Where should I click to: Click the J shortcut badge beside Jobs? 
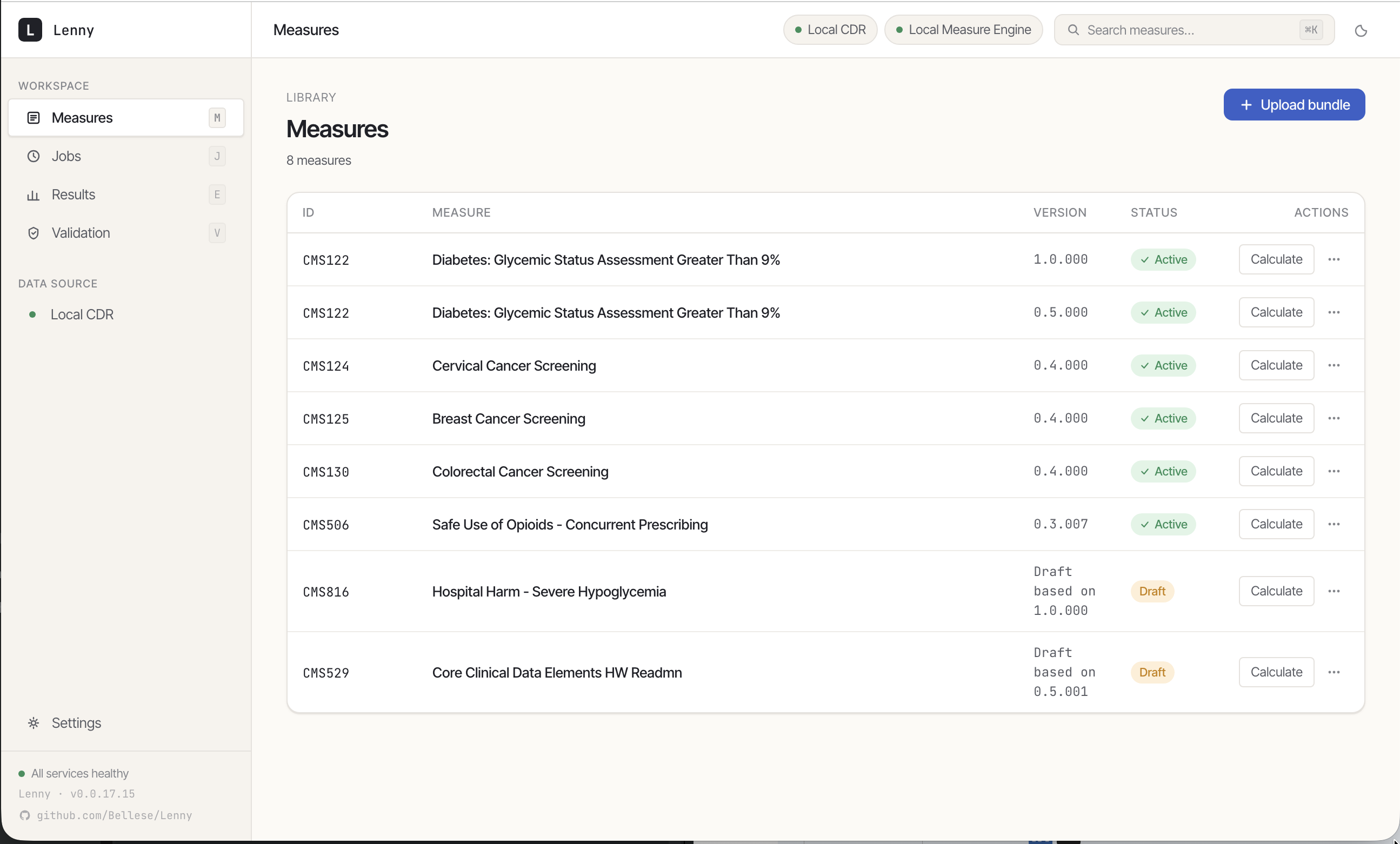tap(217, 156)
